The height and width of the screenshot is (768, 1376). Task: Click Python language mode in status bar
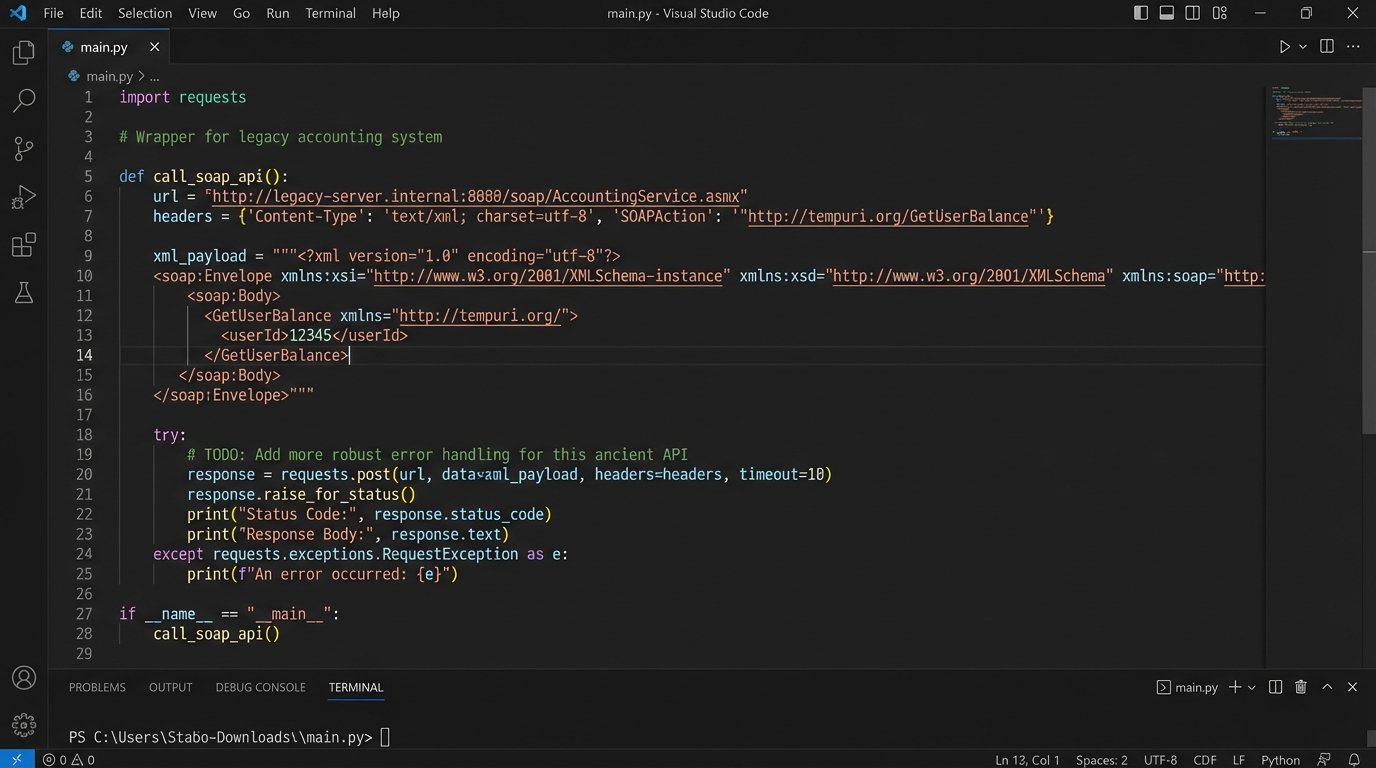click(1280, 760)
